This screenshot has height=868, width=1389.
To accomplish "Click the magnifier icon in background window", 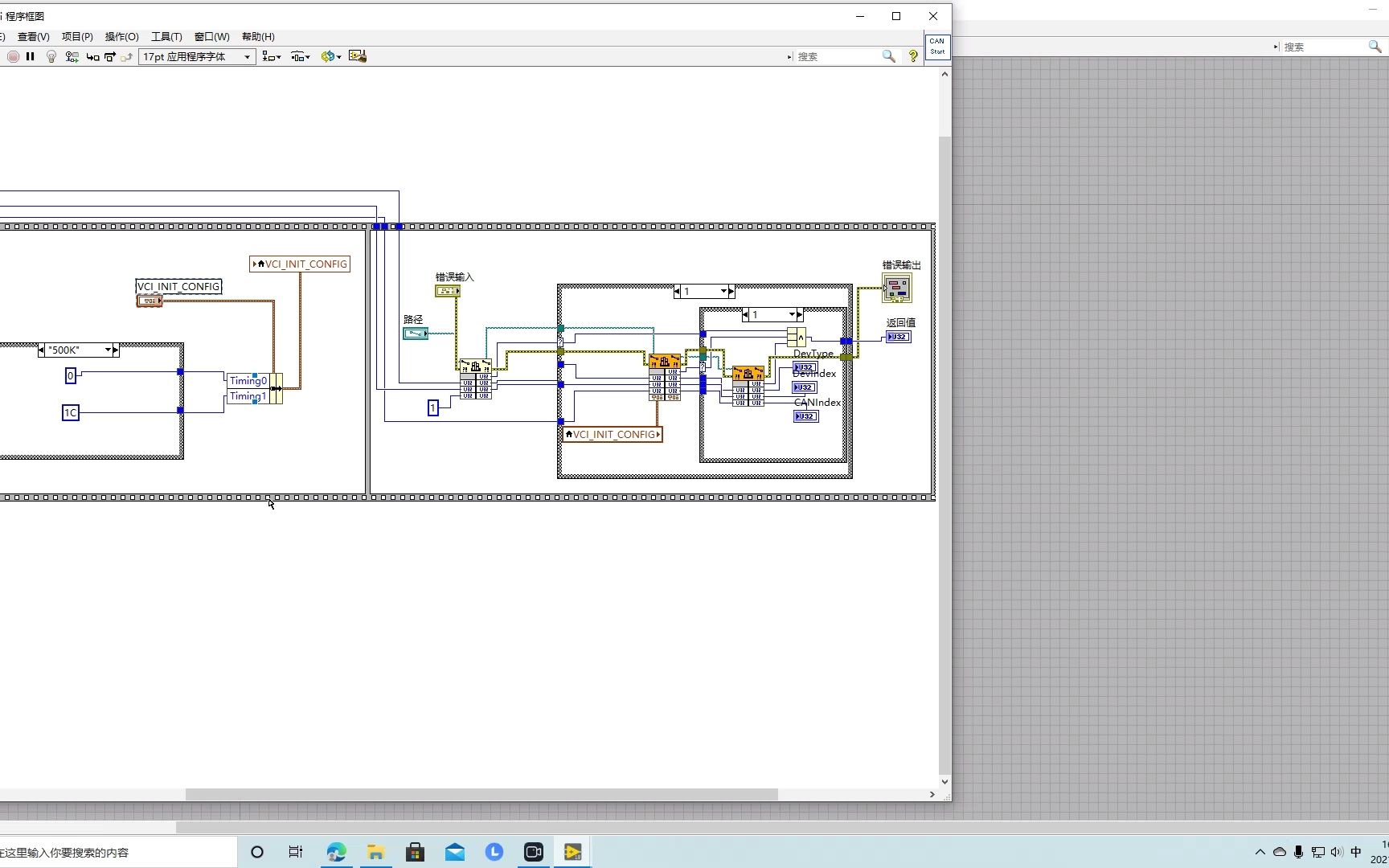I will [x=1375, y=47].
